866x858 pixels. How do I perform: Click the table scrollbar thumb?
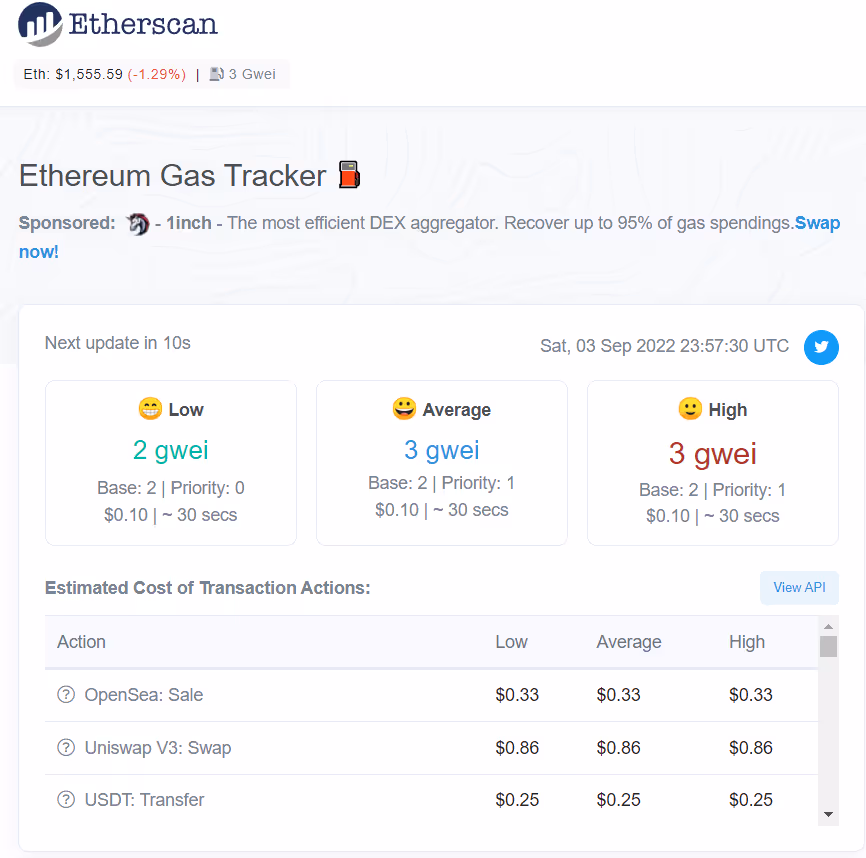pyautogui.click(x=828, y=647)
